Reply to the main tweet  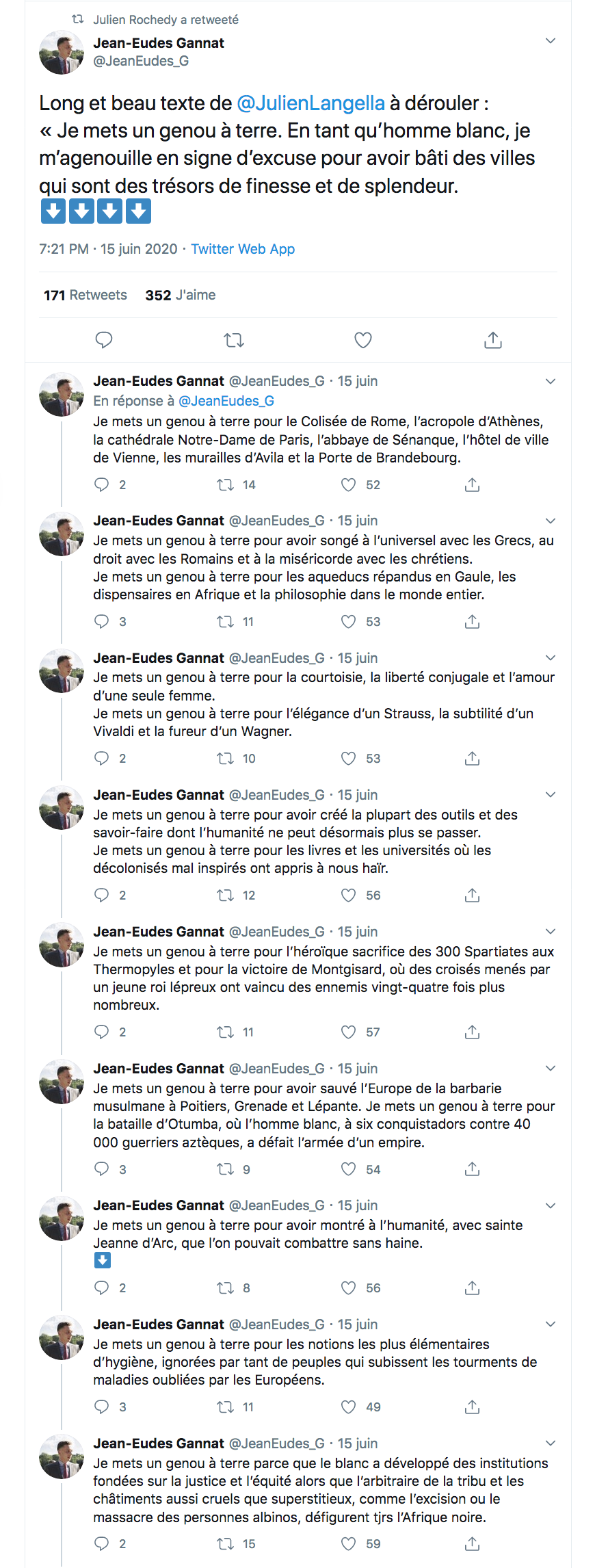coord(104,340)
